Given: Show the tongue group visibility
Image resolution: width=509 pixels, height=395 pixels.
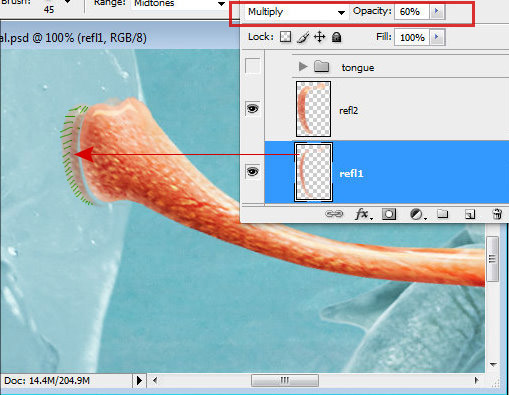Looking at the screenshot, I should coord(252,66).
